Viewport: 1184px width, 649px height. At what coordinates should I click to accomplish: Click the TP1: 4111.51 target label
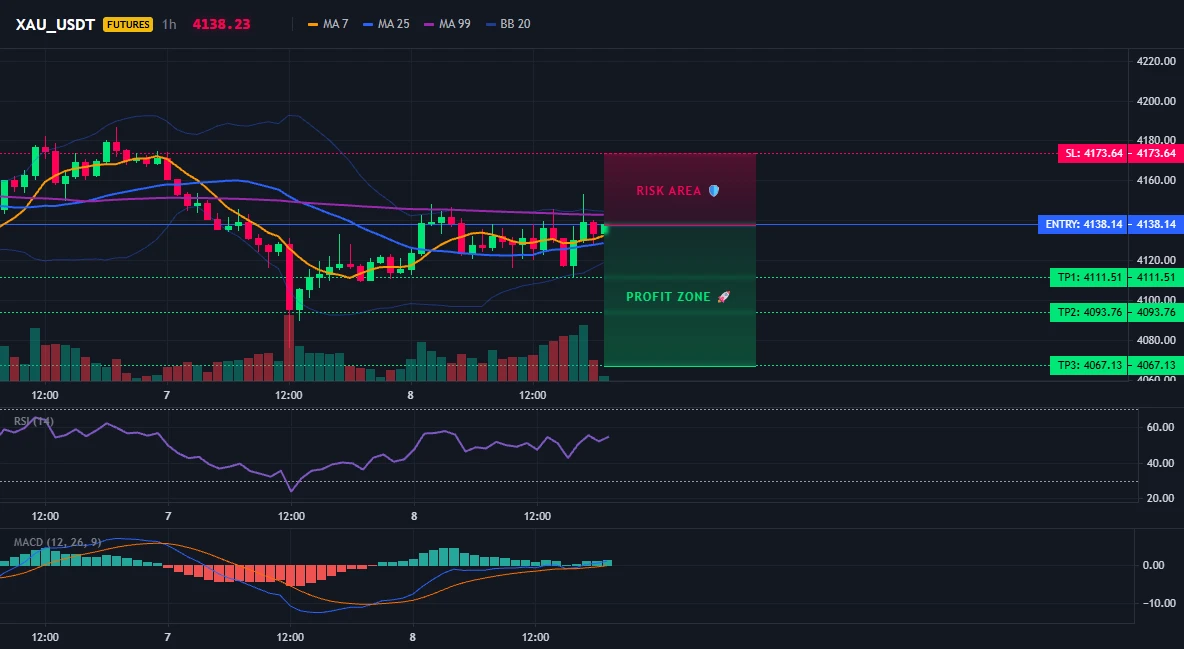coord(1089,277)
